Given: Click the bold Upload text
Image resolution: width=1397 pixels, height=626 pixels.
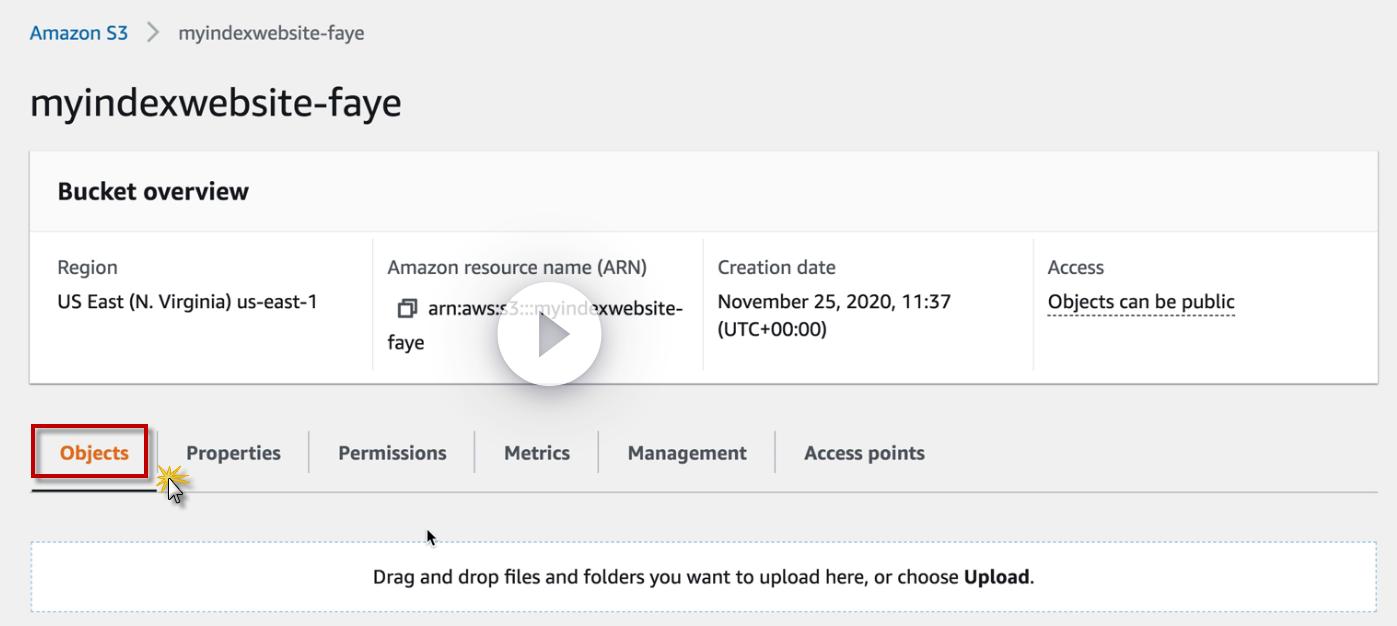Looking at the screenshot, I should (x=996, y=577).
